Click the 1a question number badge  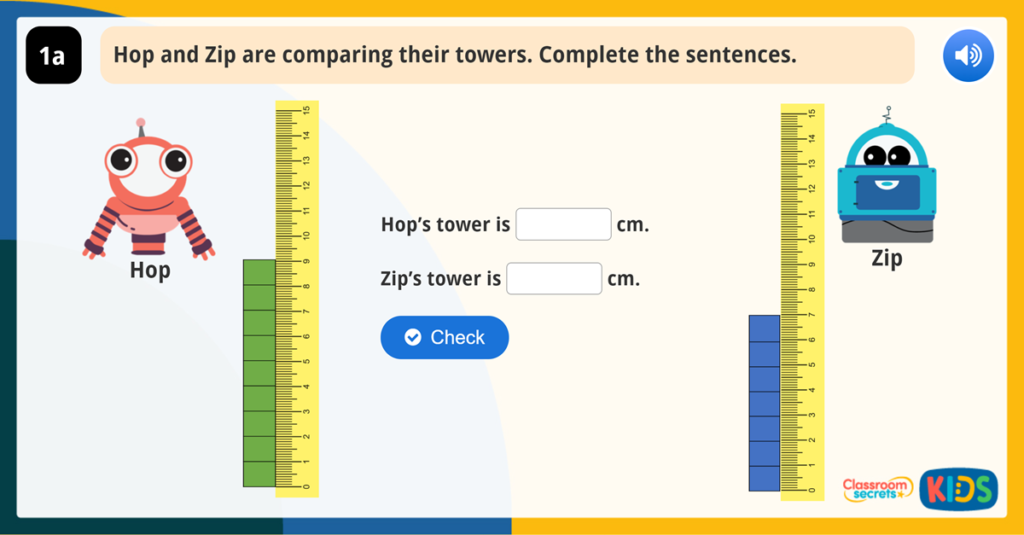point(53,56)
